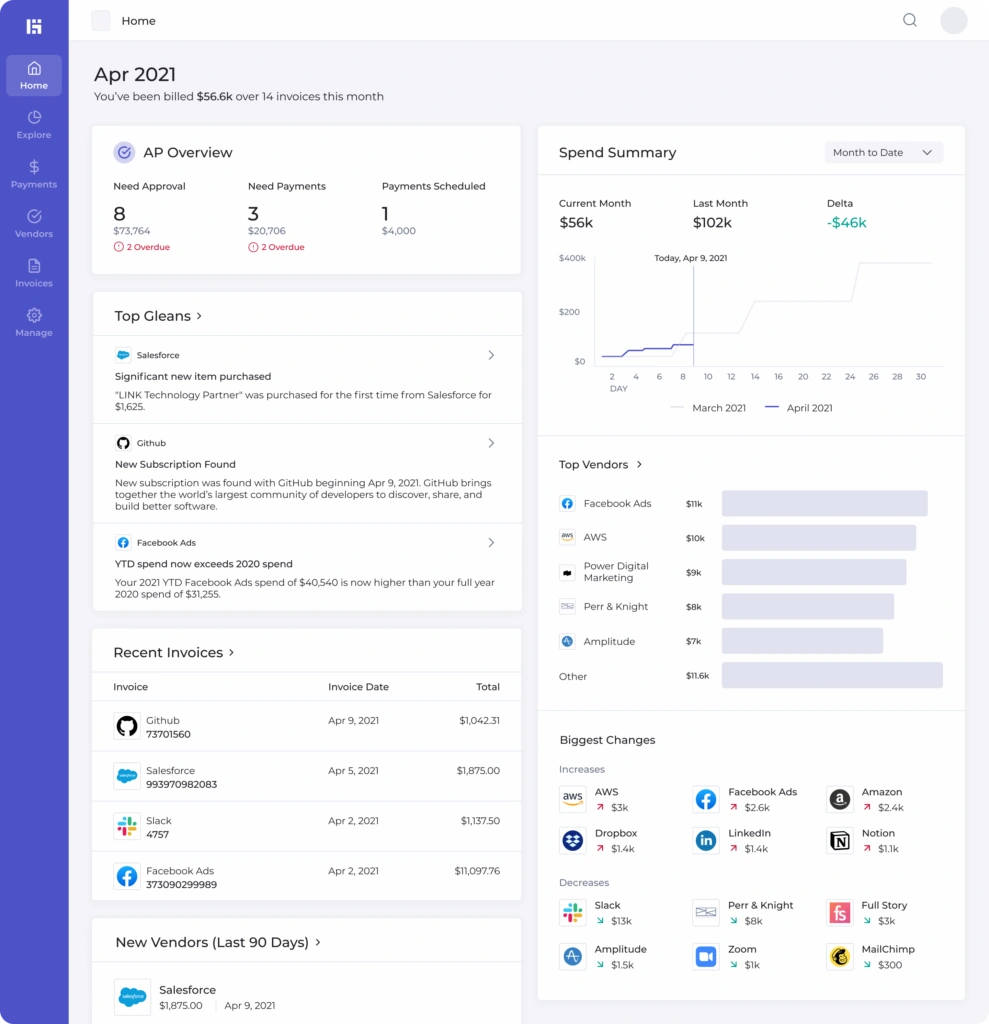Open Vendors in sidebar
Image resolution: width=989 pixels, height=1024 pixels.
click(34, 224)
